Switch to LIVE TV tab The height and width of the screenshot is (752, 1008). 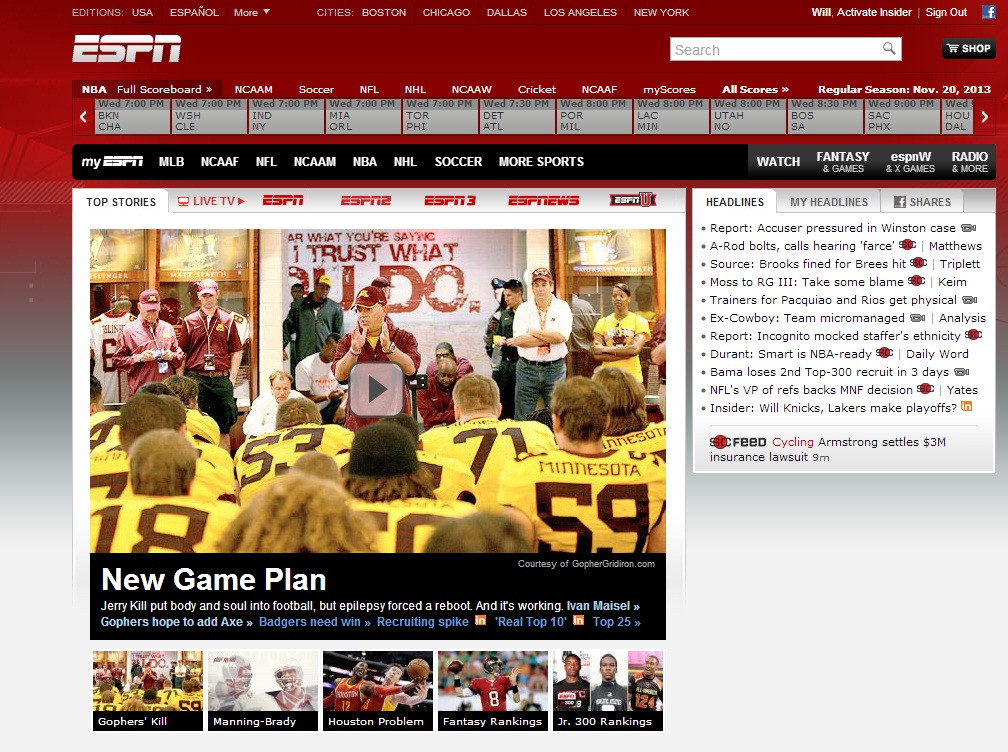pos(211,201)
